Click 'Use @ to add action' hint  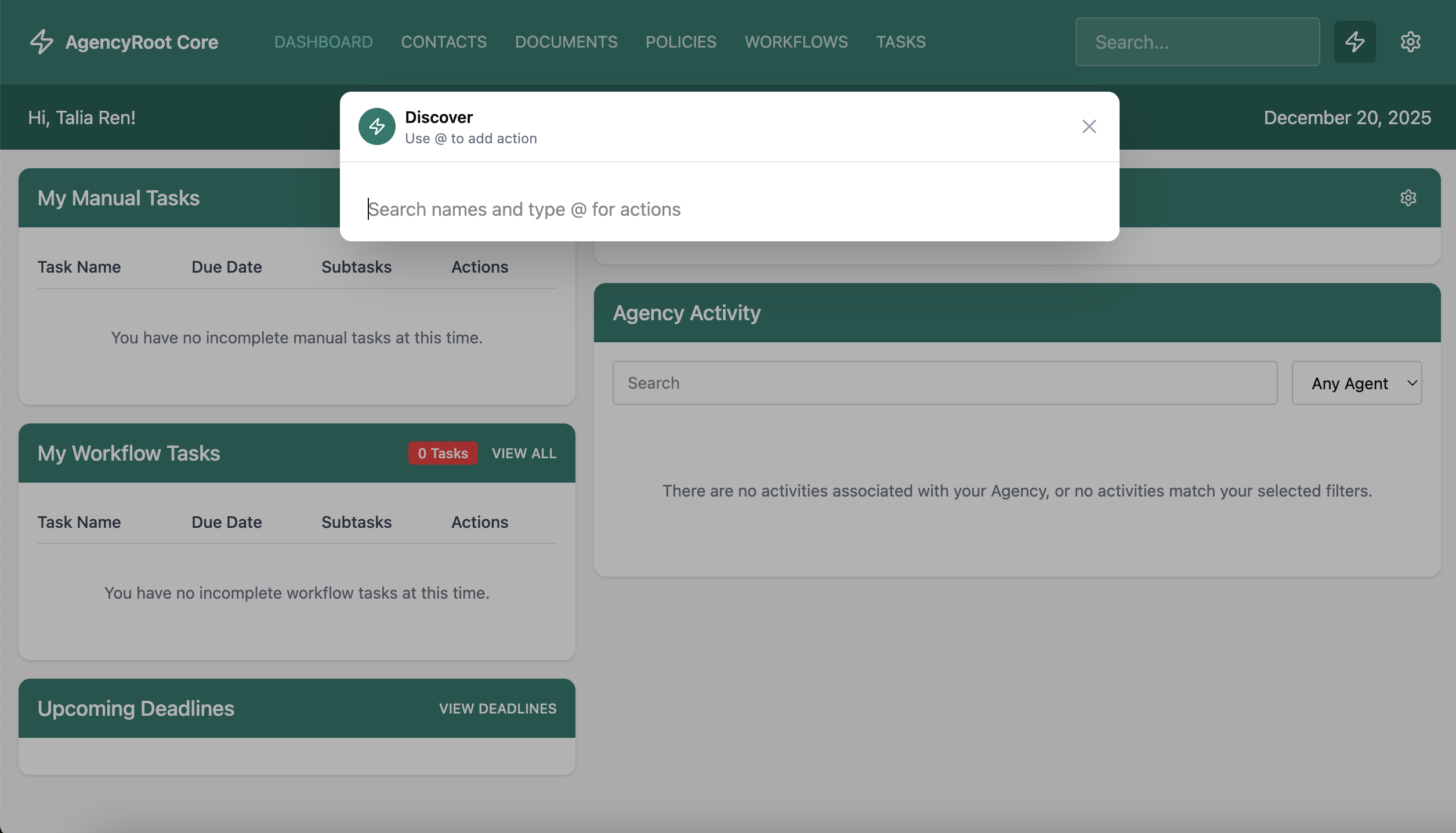pyautogui.click(x=470, y=139)
